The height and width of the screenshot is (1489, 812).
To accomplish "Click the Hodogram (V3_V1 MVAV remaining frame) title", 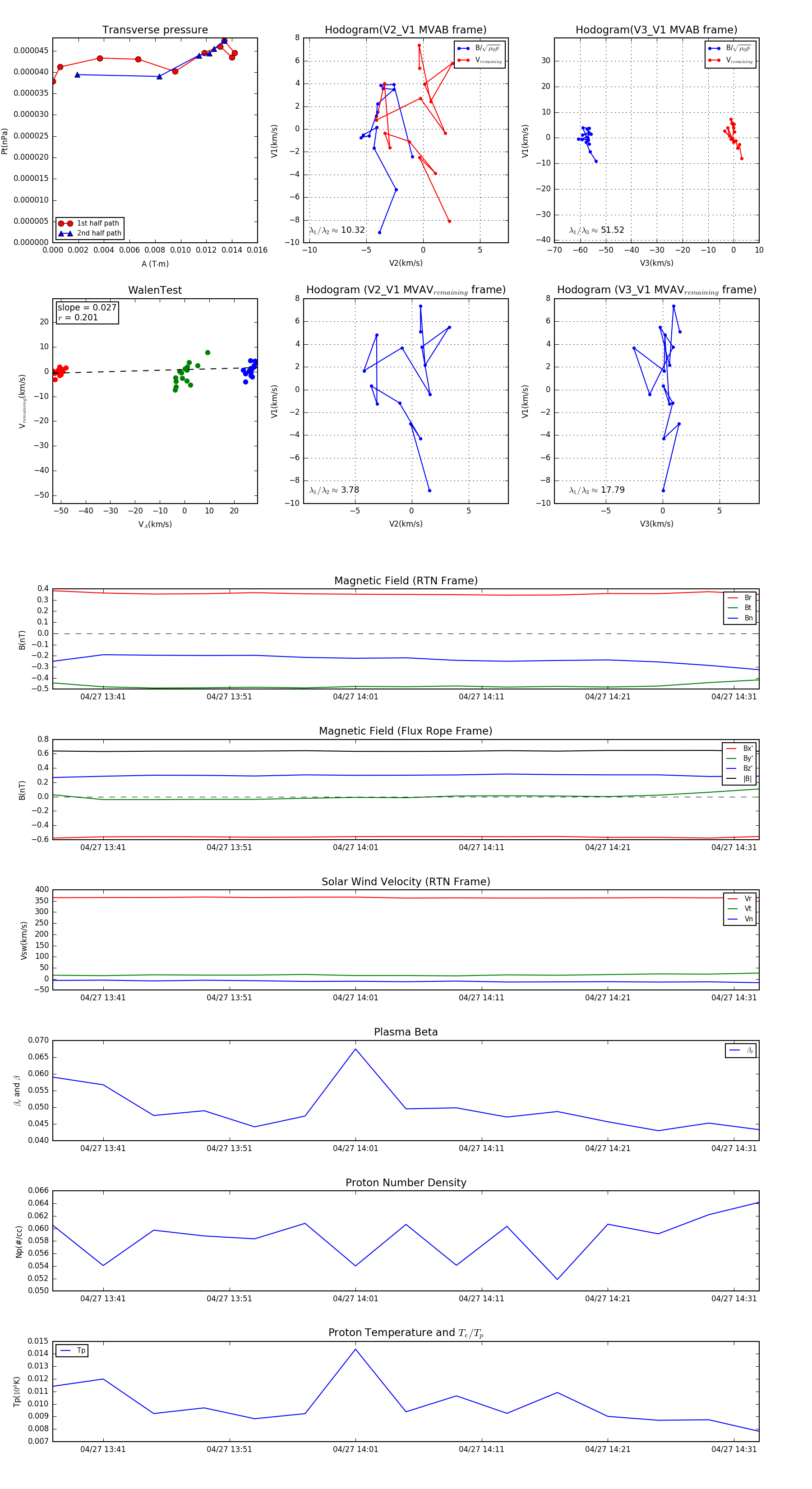I will click(x=656, y=290).
